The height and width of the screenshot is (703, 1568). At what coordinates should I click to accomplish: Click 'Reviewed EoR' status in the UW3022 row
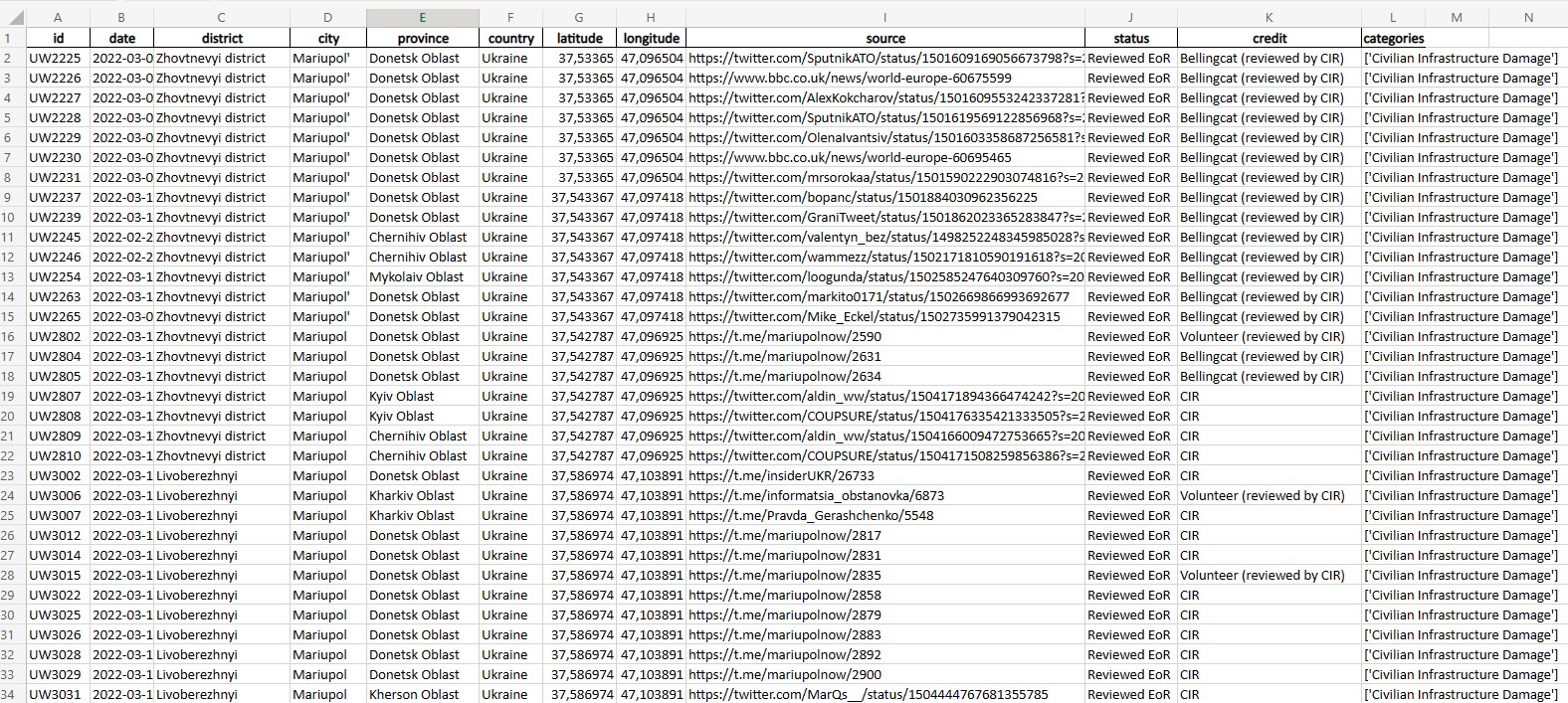(1131, 595)
